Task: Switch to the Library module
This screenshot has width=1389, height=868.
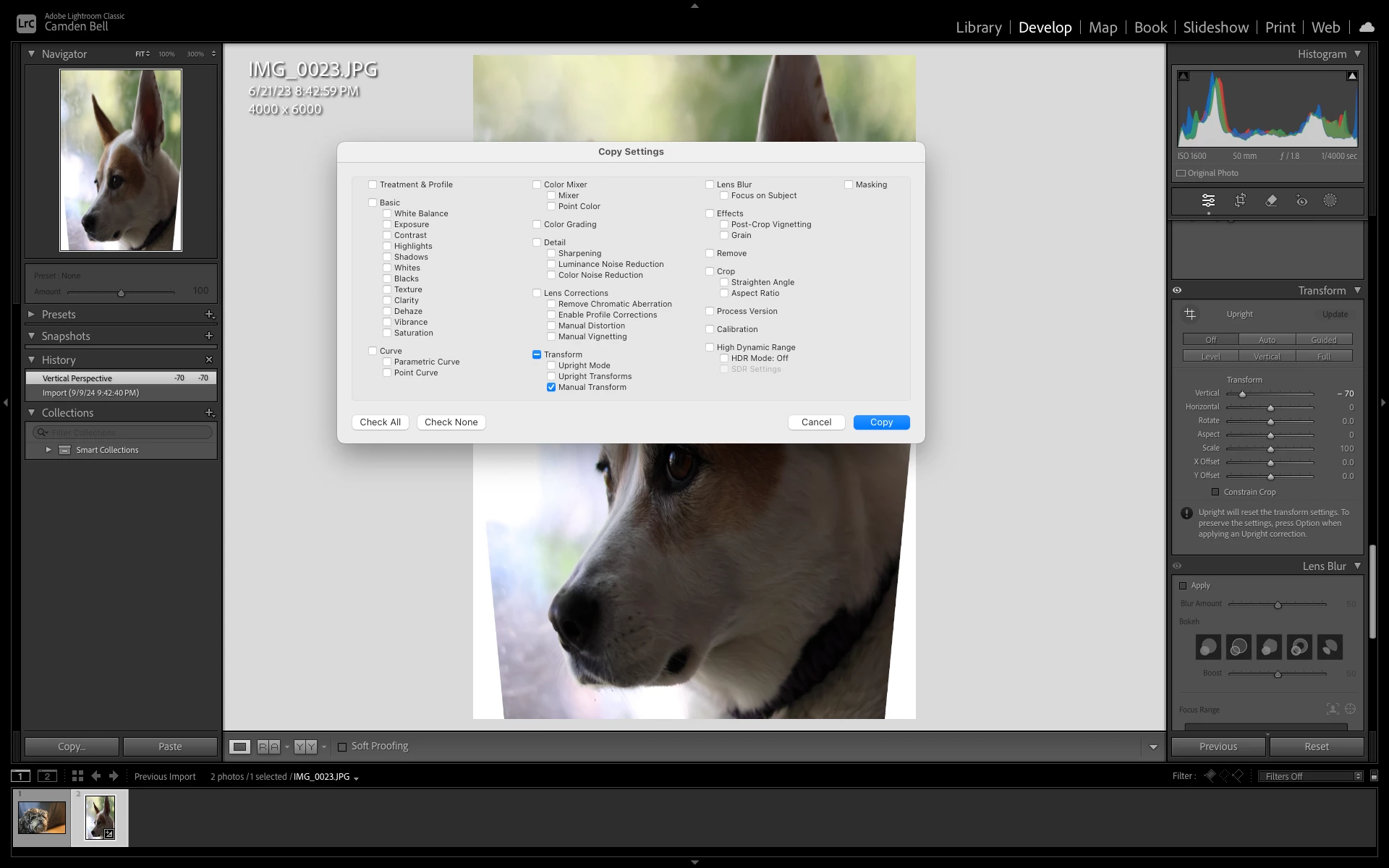Action: tap(978, 27)
